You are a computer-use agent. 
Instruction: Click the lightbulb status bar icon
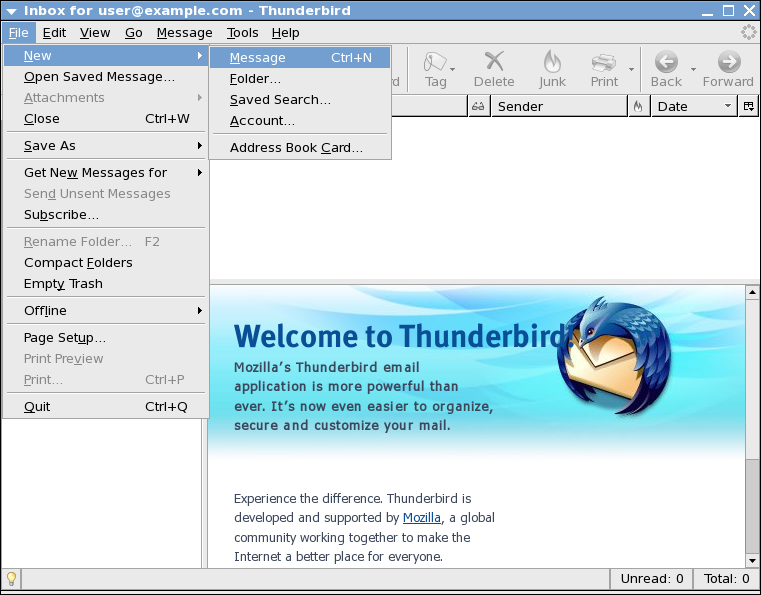[11, 578]
